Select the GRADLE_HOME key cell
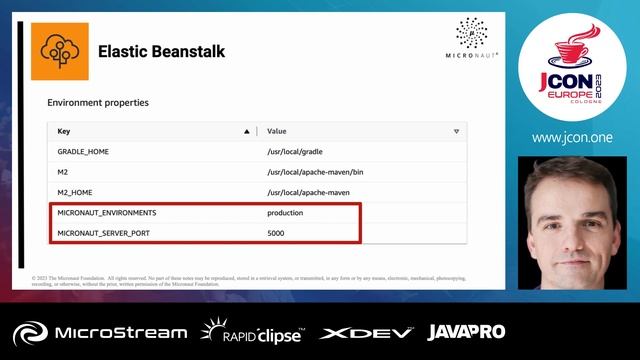 (x=83, y=151)
